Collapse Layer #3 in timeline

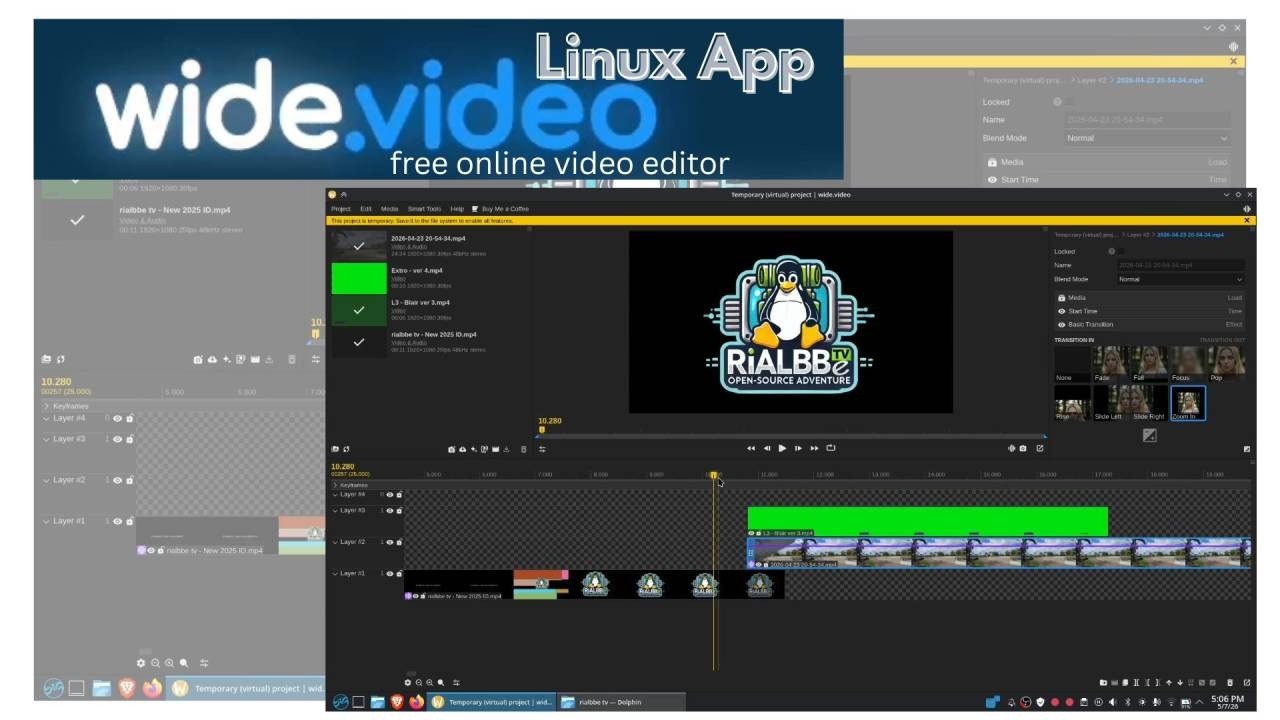335,510
